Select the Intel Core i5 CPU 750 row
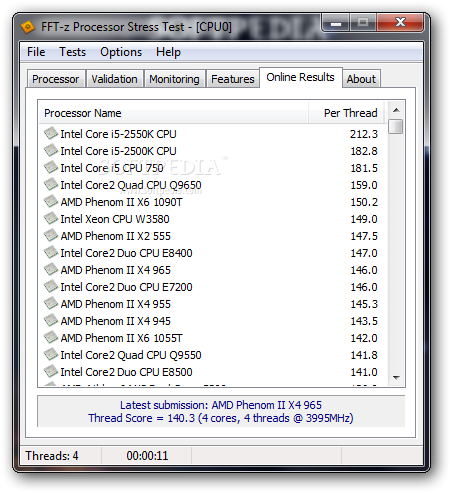The image size is (451, 493). click(213, 168)
